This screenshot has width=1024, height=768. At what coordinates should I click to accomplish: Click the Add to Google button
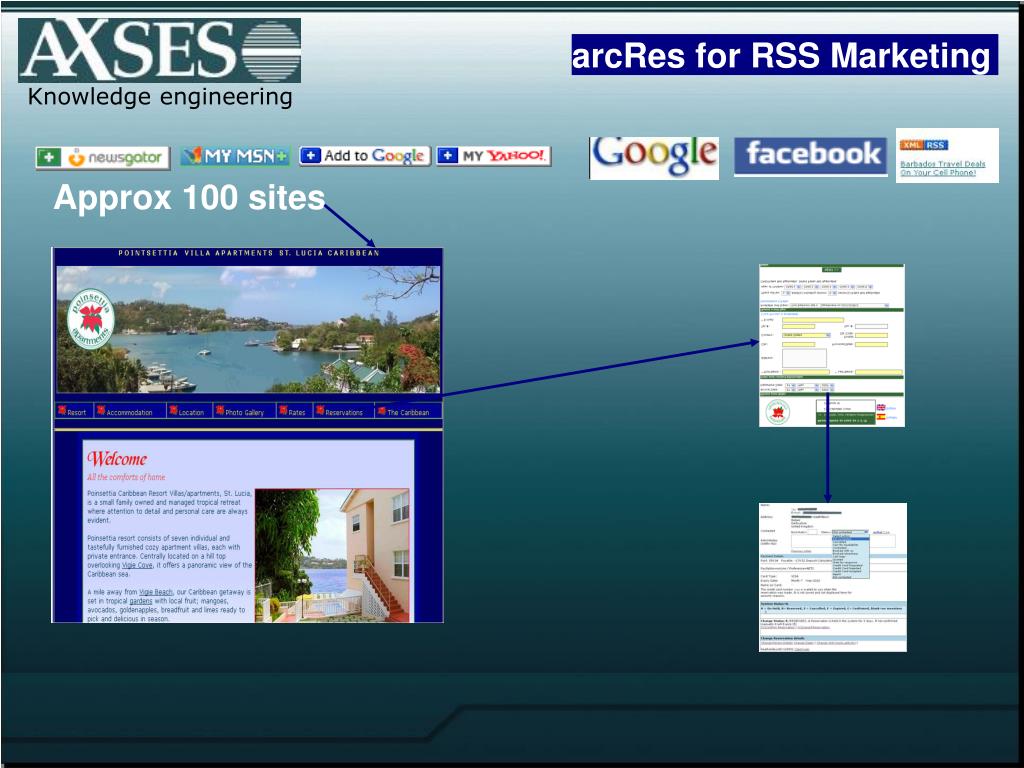364,155
